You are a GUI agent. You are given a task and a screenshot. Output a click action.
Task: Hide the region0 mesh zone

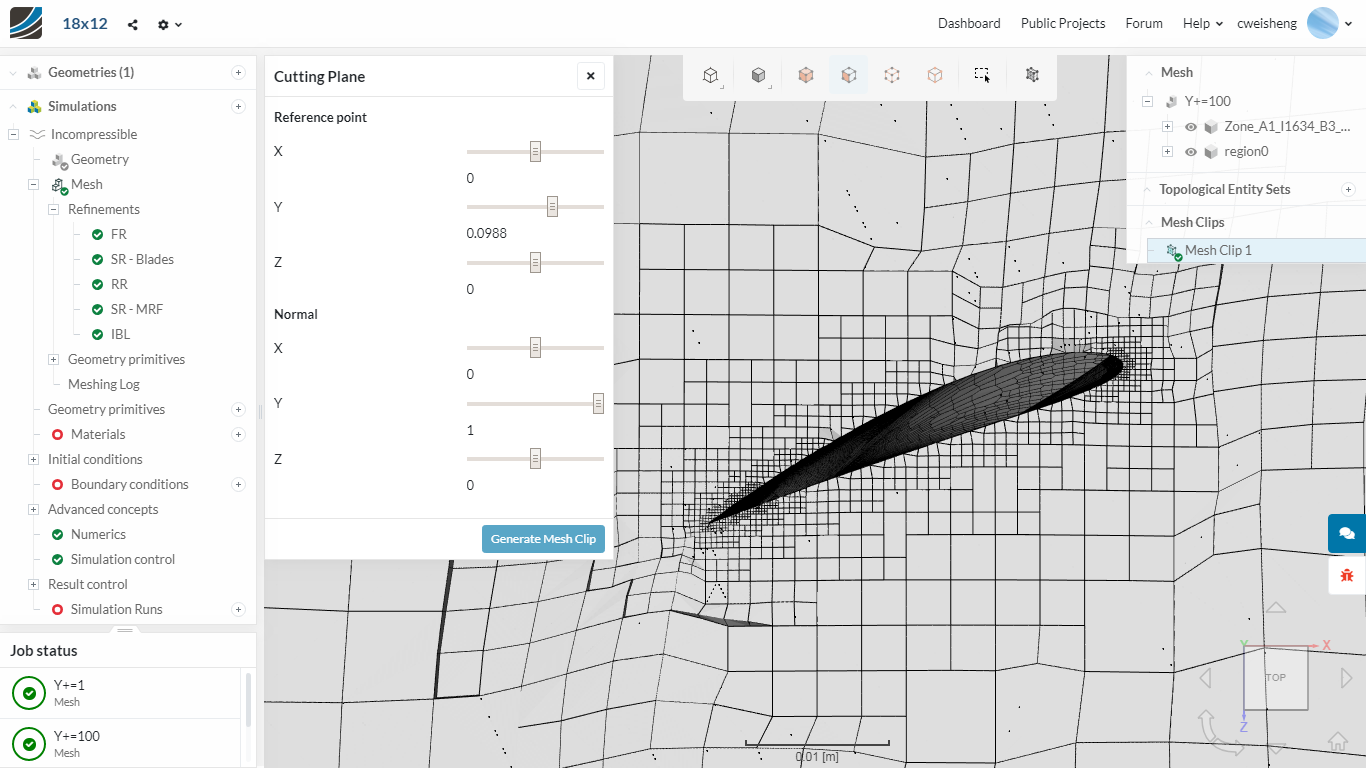pyautogui.click(x=1191, y=152)
